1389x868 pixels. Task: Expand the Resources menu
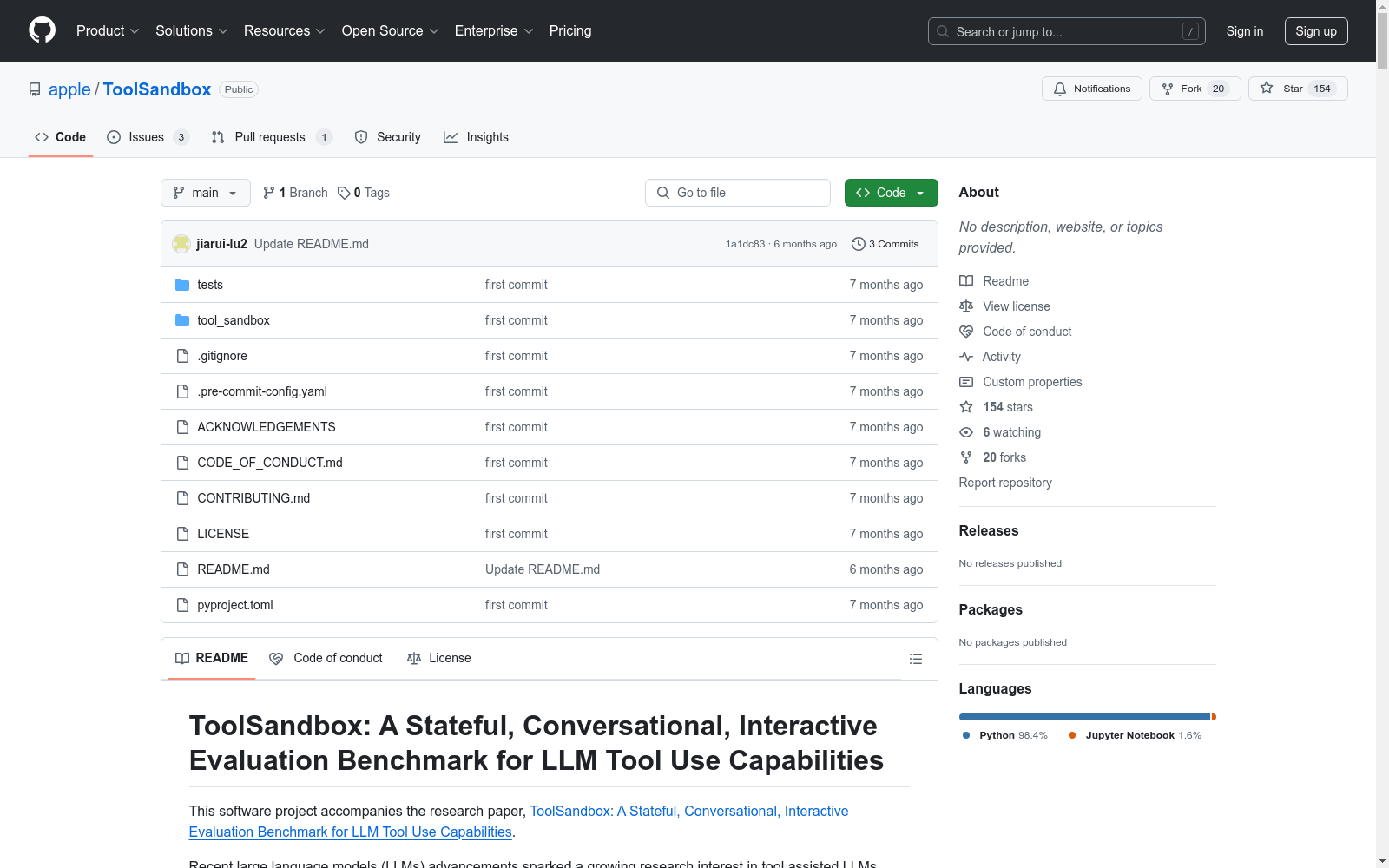pyautogui.click(x=285, y=30)
